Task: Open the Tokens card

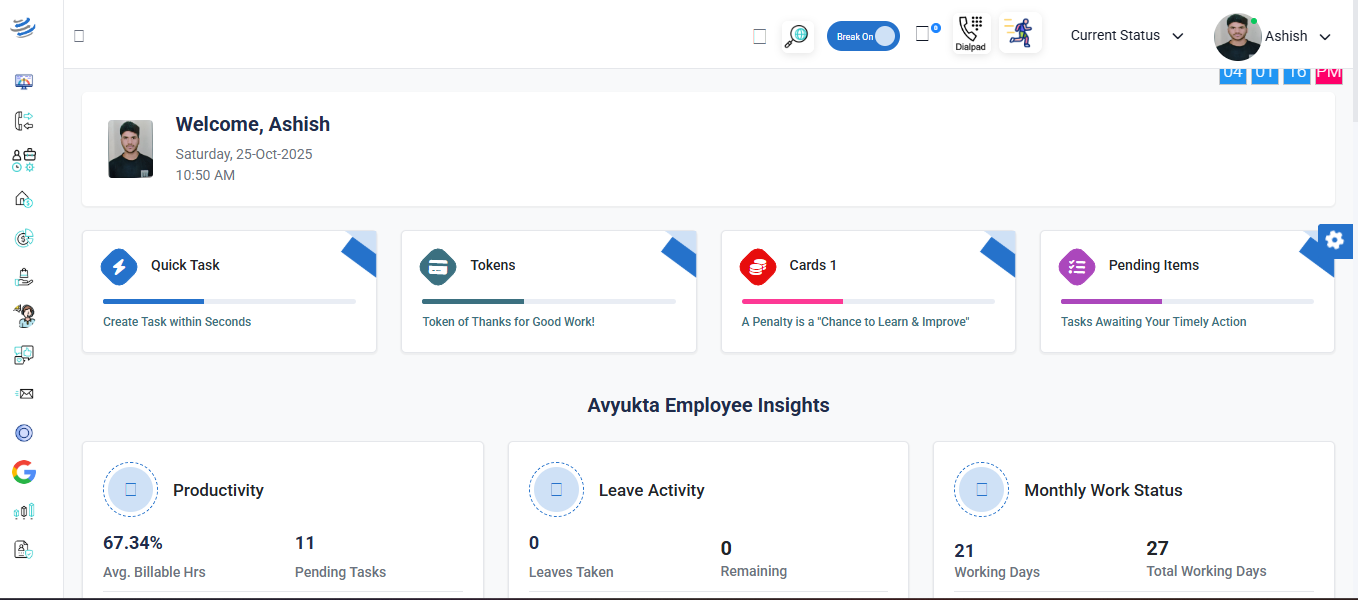Action: (x=548, y=292)
